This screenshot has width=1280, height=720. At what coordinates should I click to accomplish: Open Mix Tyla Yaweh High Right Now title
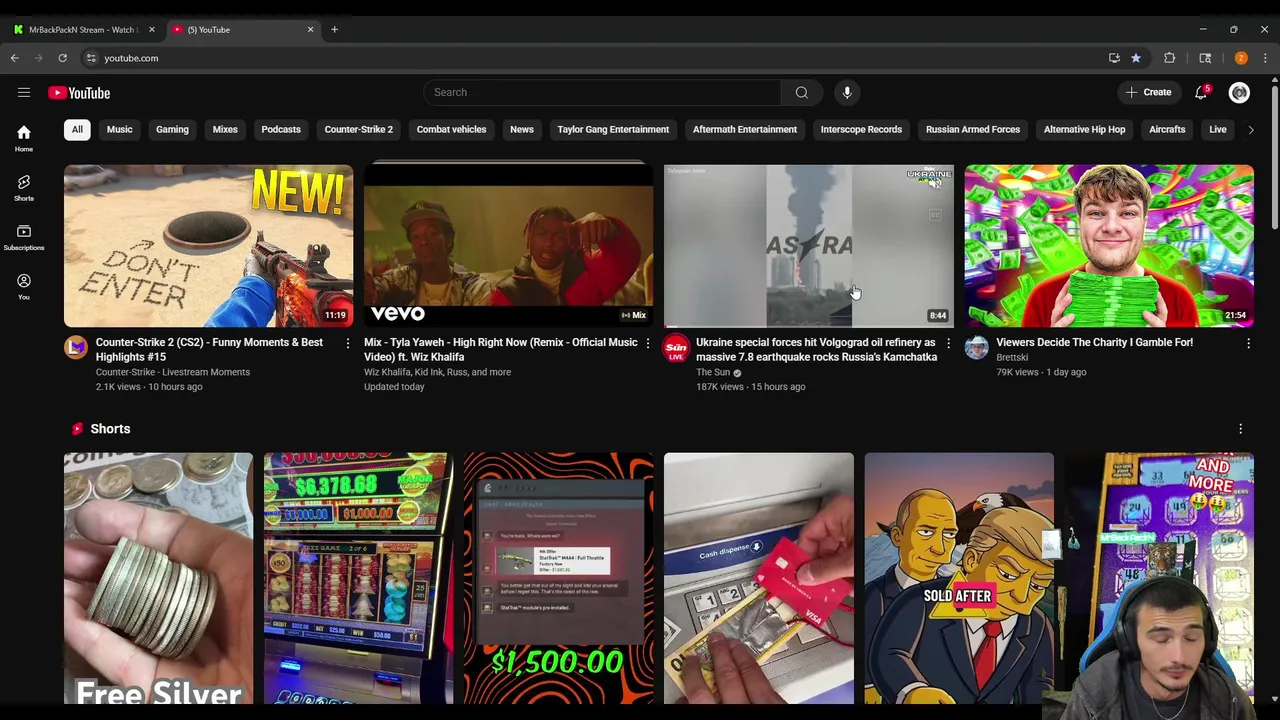501,350
